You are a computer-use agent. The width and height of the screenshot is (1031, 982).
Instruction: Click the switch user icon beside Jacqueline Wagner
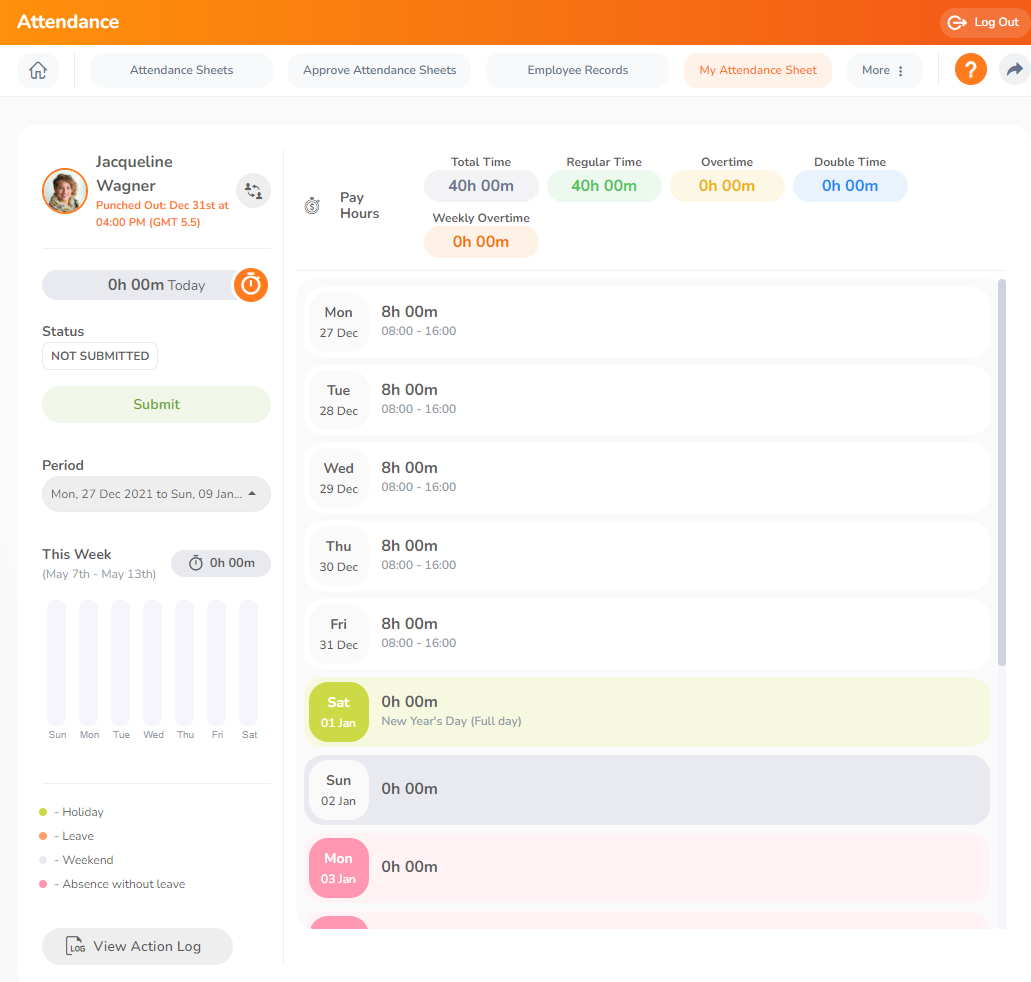point(253,190)
